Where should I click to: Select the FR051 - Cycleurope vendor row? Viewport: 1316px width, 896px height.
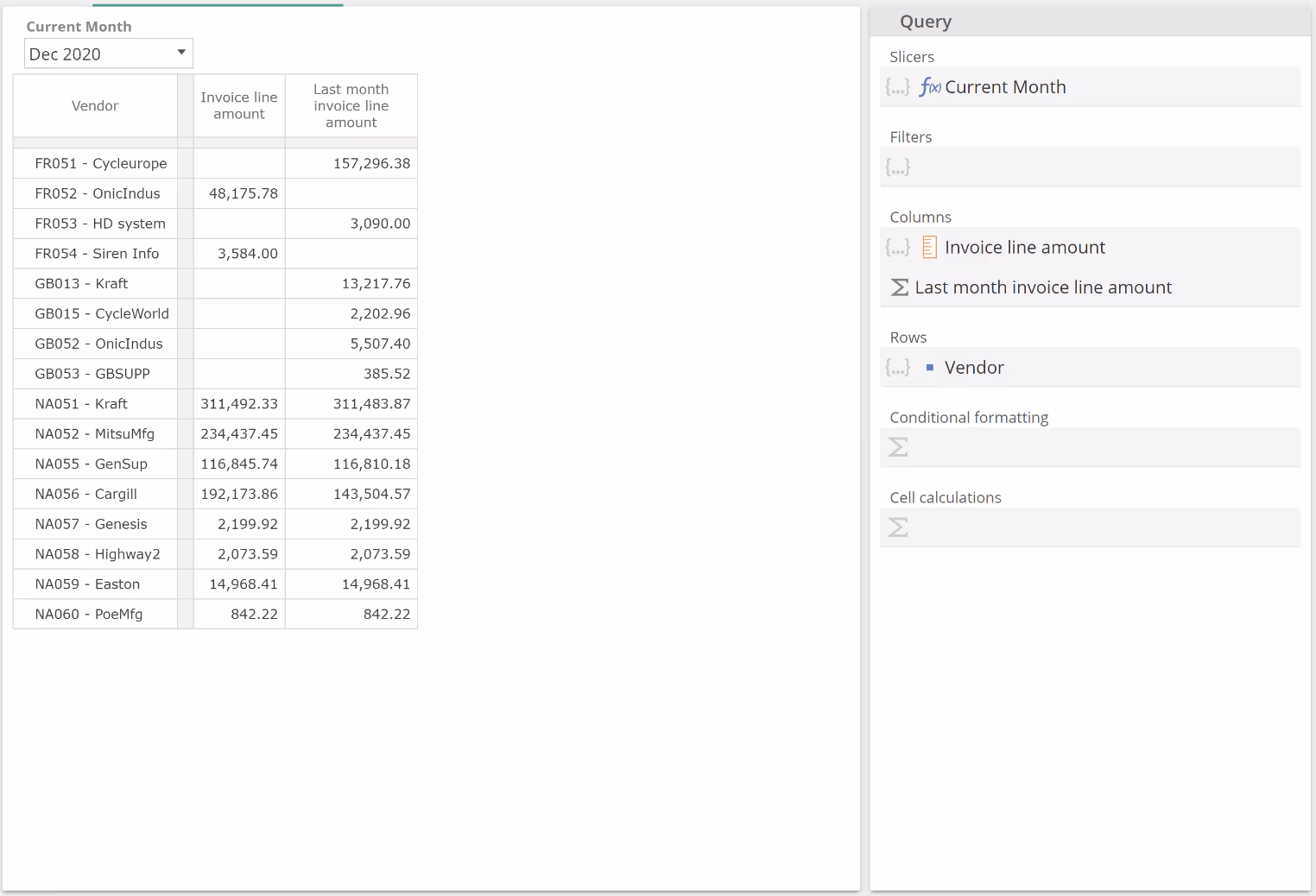coord(100,164)
